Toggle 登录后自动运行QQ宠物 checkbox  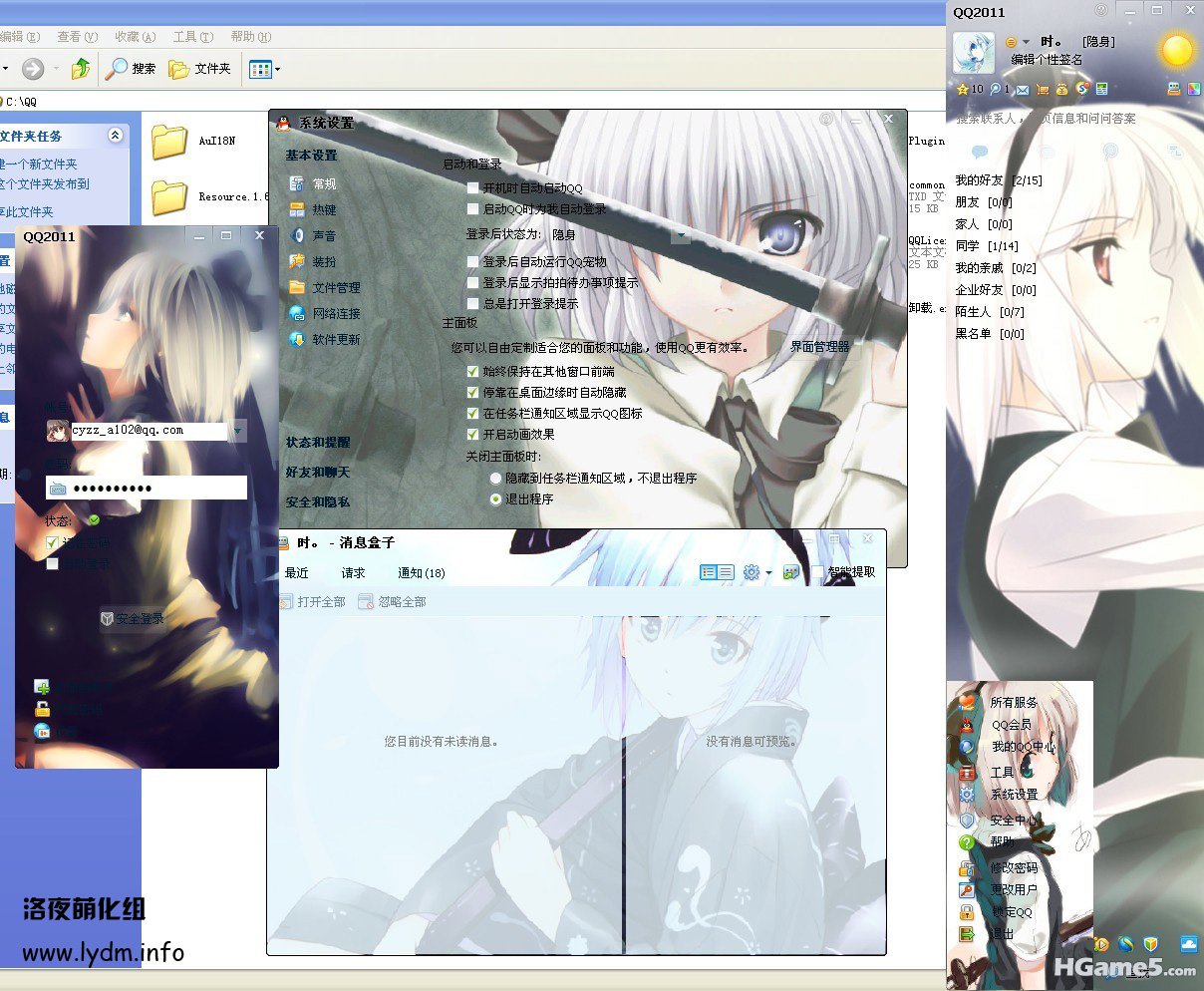pyautogui.click(x=473, y=261)
